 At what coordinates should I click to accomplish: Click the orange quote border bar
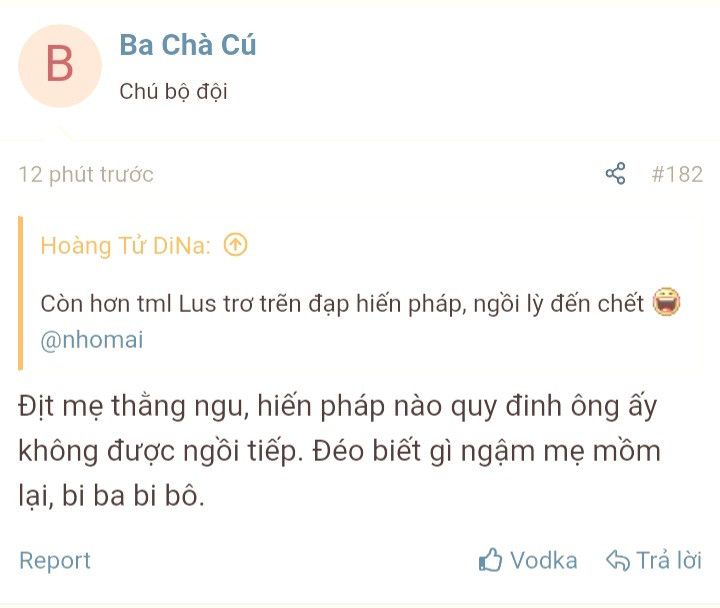[20, 293]
